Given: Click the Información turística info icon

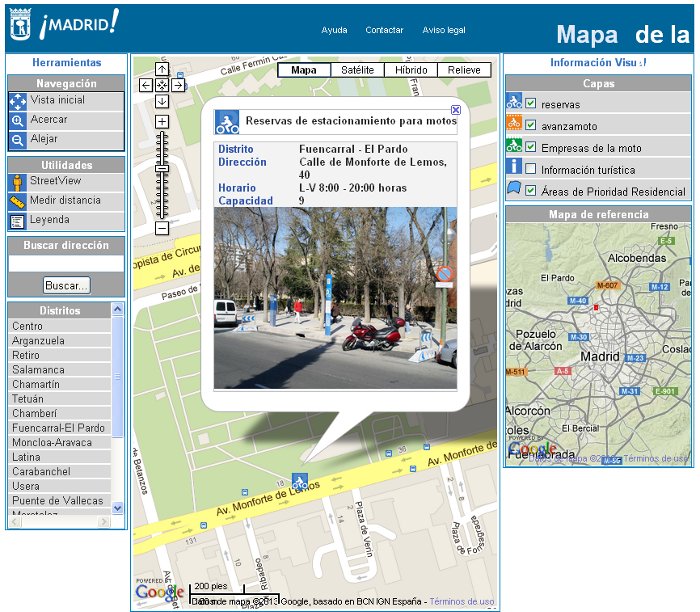Looking at the screenshot, I should pyautogui.click(x=514, y=166).
